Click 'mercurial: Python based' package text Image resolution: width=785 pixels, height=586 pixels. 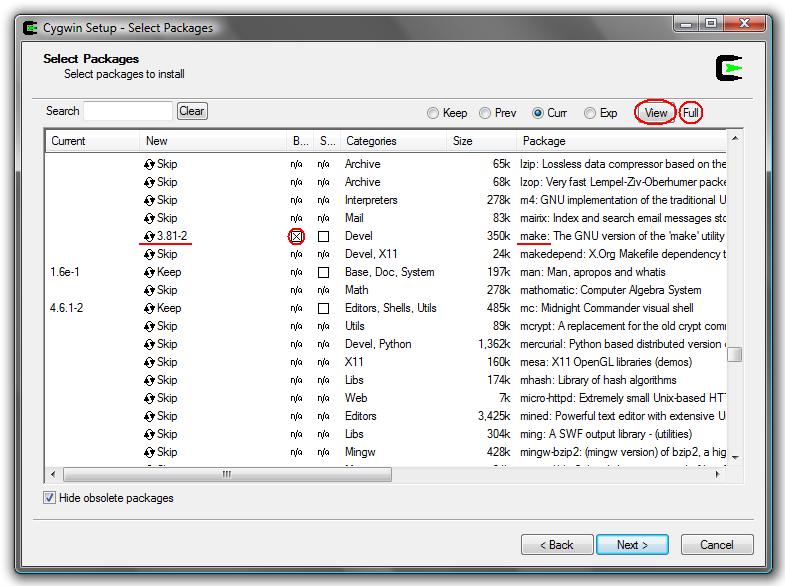click(x=622, y=344)
